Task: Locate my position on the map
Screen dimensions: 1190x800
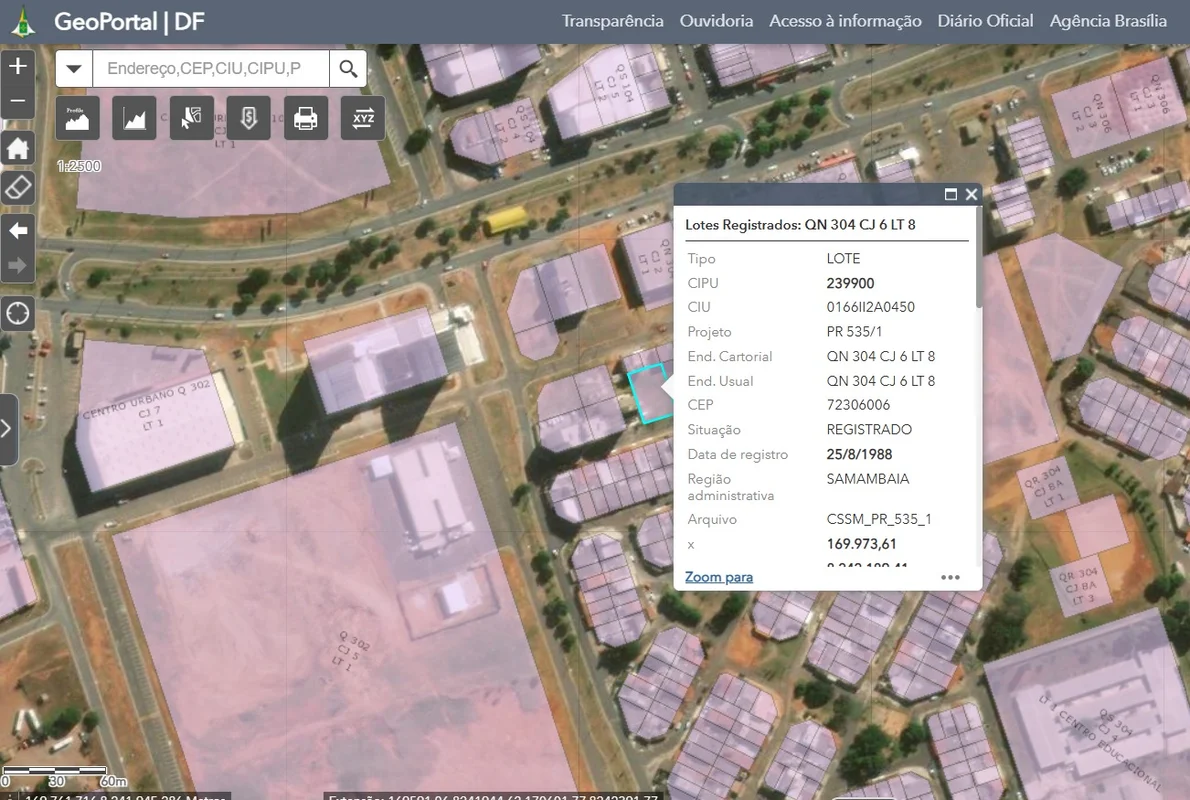Action: tap(18, 314)
